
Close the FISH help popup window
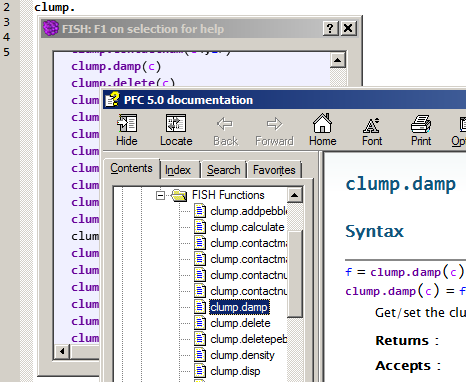tap(348, 28)
